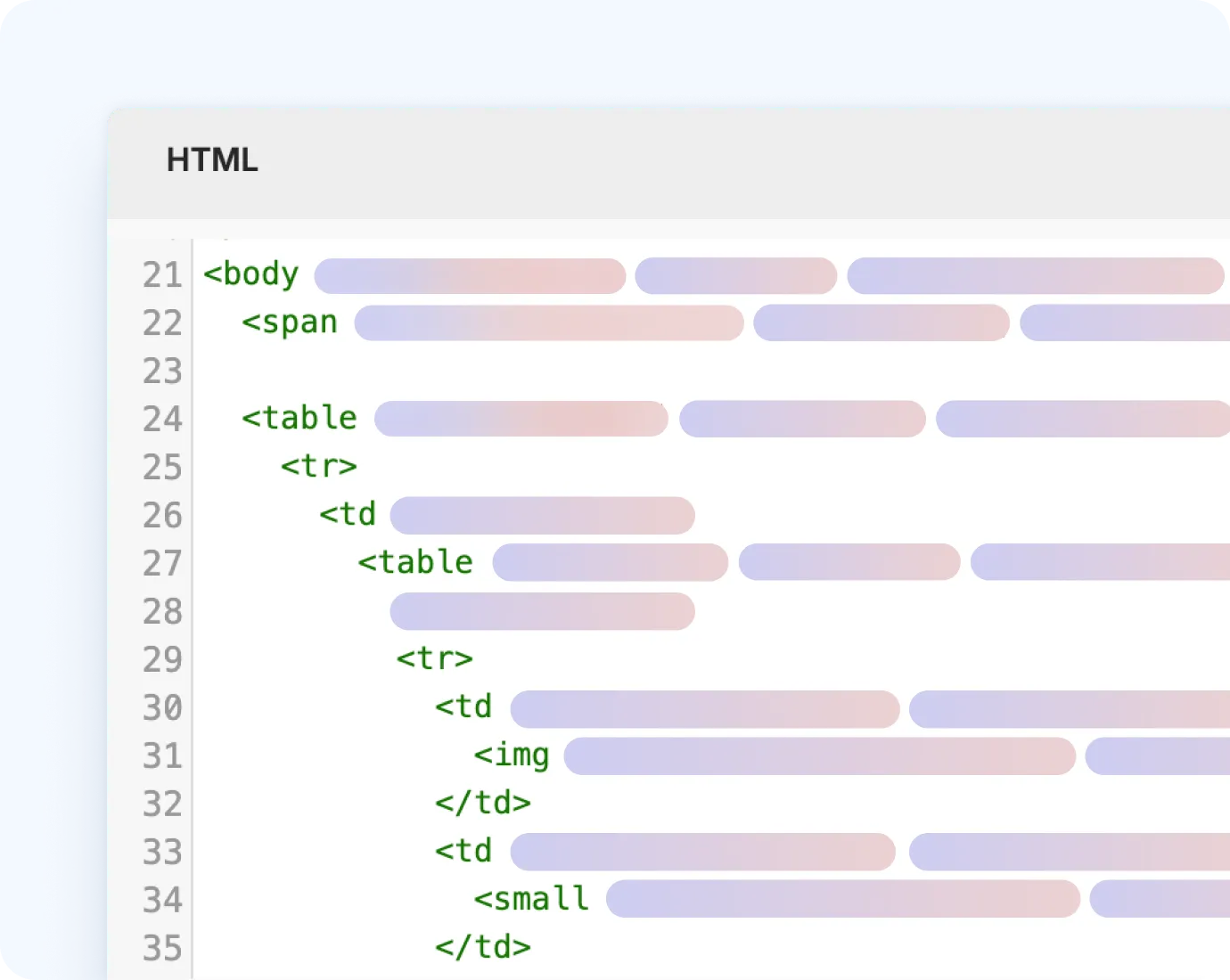Click the tr tag on line 25
The image size is (1230, 980).
(x=319, y=465)
